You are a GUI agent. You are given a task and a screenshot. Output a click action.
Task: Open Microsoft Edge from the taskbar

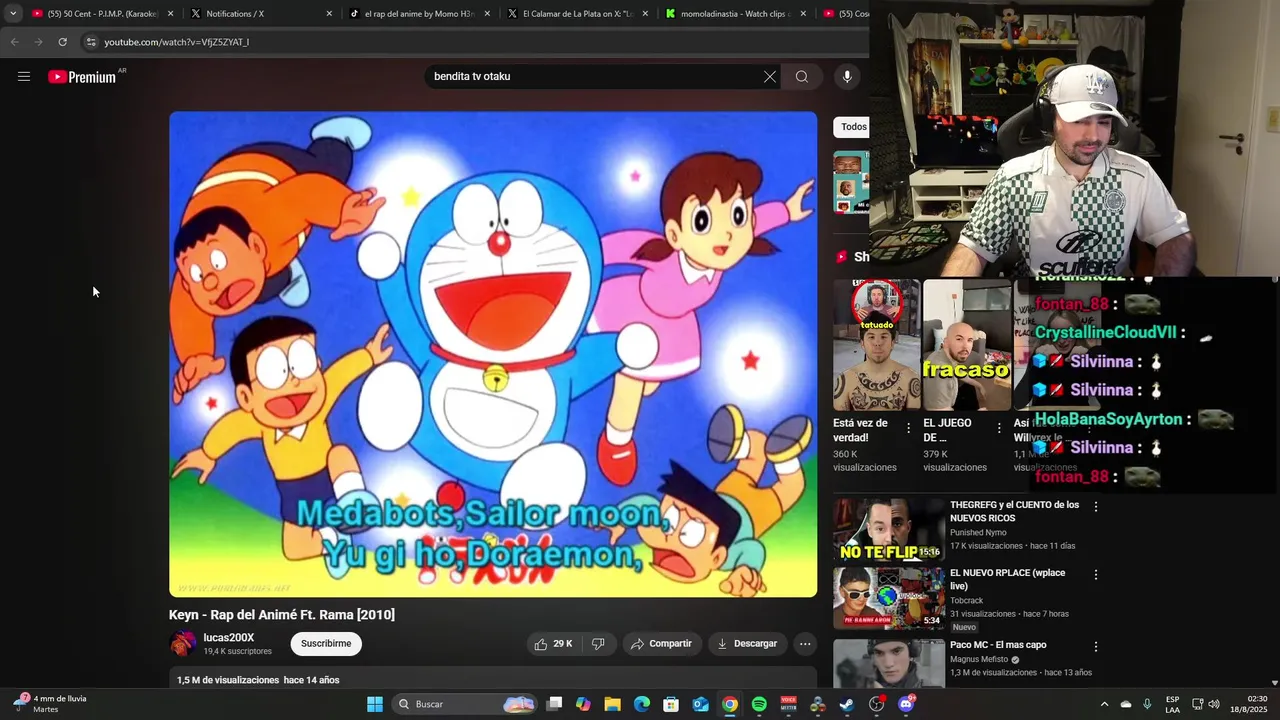click(642, 704)
